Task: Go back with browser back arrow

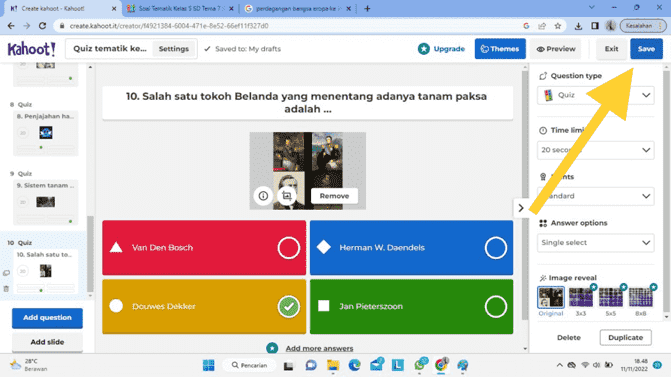Action: [x=11, y=26]
